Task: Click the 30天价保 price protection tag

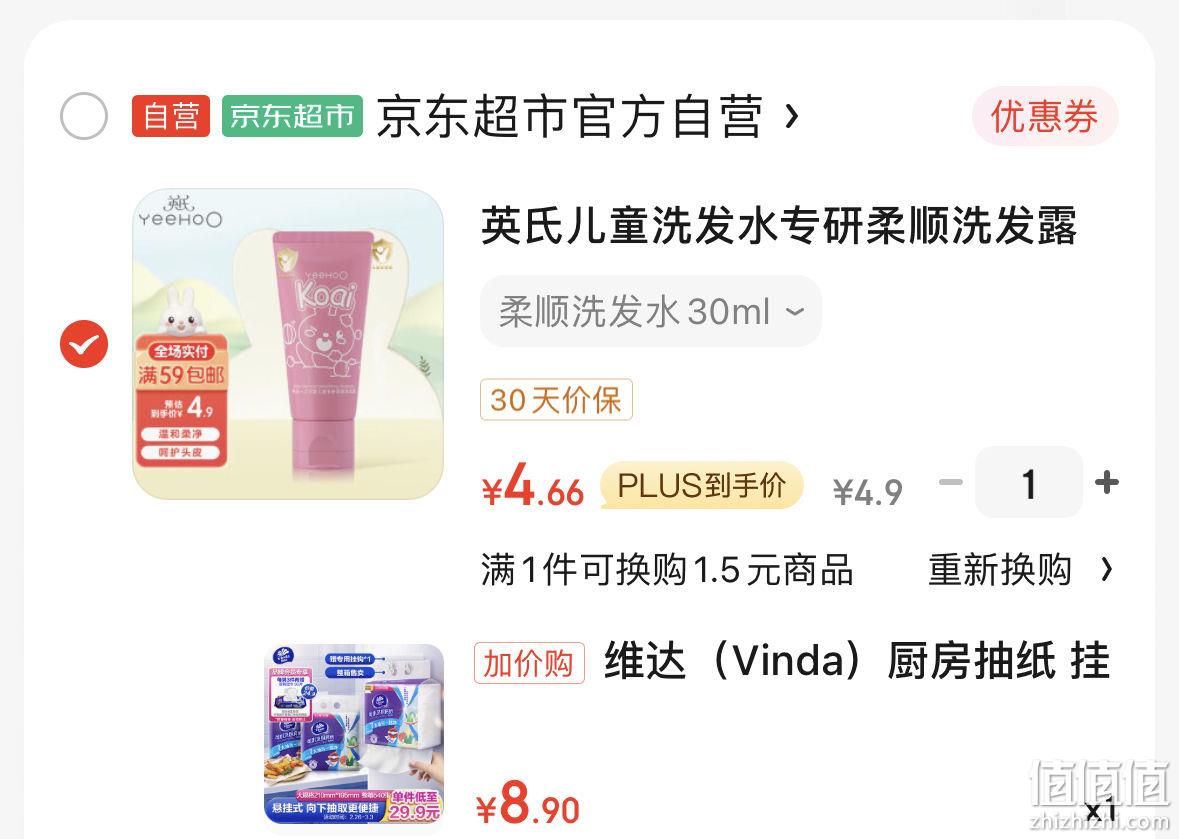Action: pos(556,400)
